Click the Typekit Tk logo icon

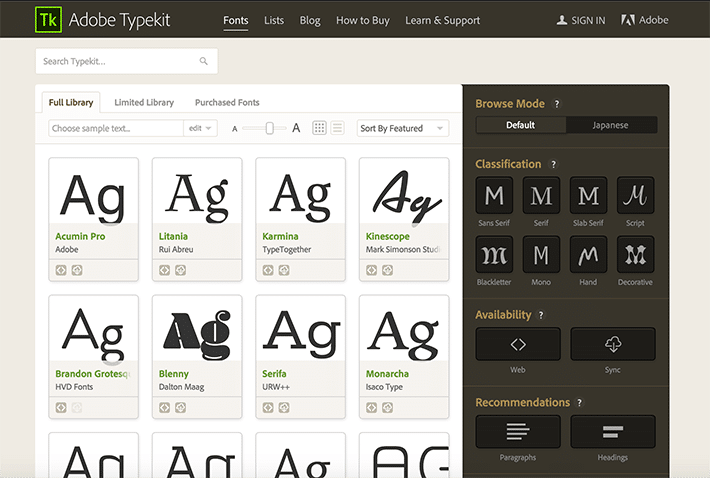[48, 20]
